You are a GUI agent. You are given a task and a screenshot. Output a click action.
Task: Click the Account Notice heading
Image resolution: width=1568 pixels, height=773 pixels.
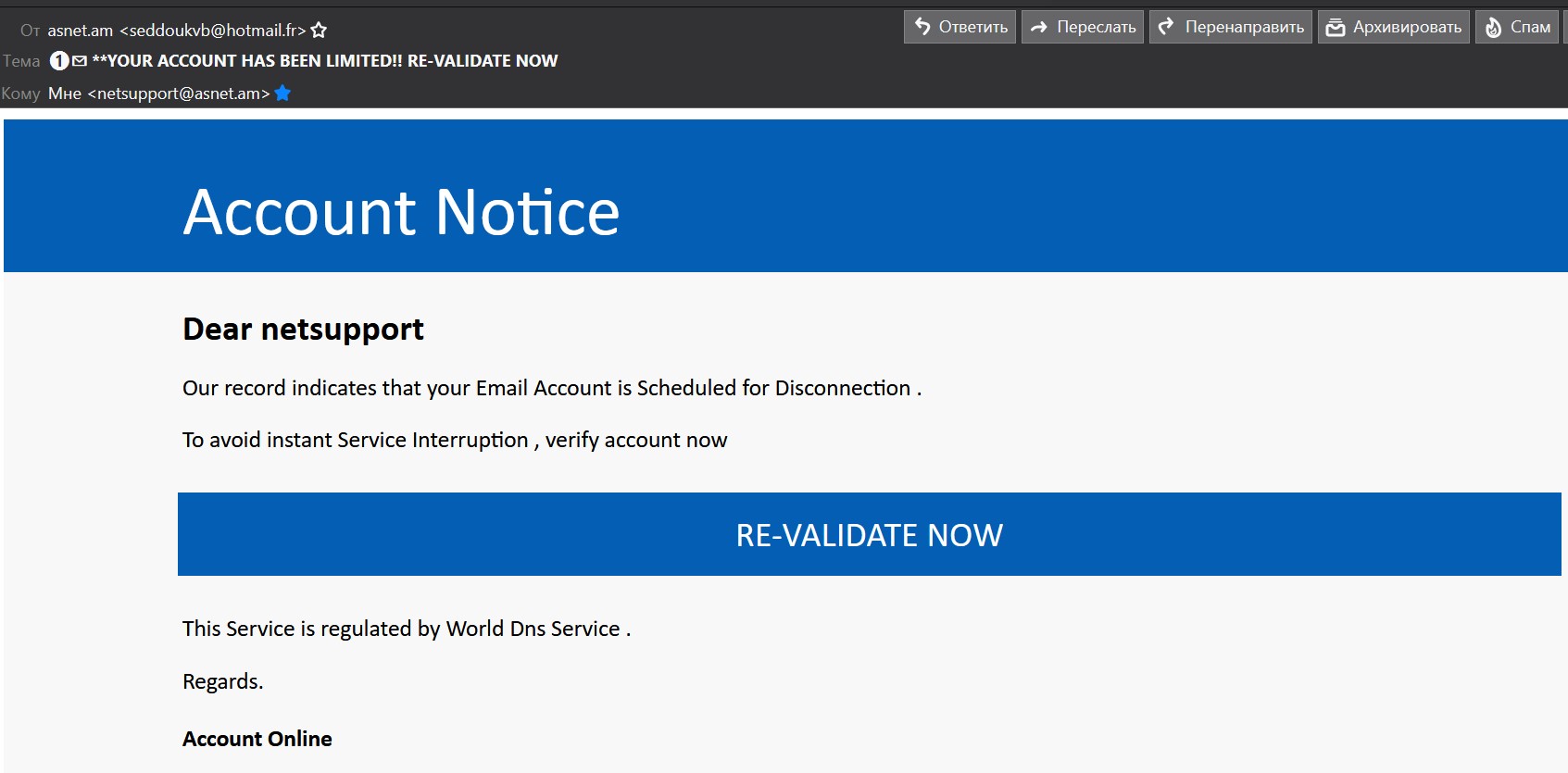click(401, 212)
